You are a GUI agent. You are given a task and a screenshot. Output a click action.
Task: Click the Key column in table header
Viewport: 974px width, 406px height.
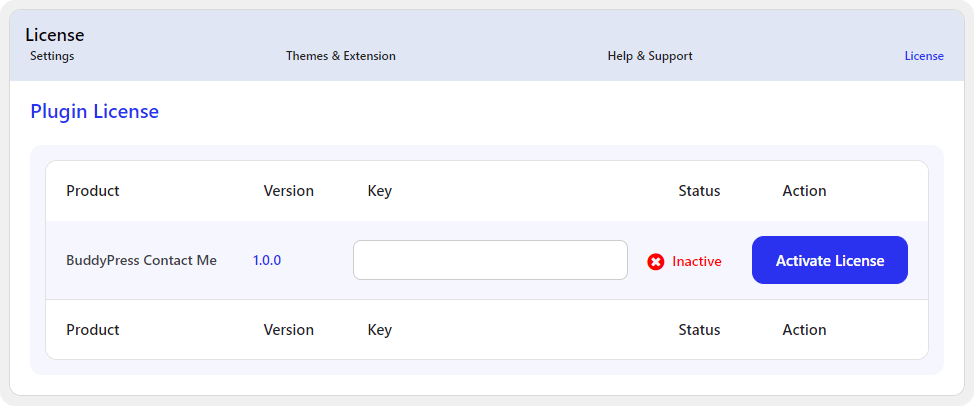(380, 191)
